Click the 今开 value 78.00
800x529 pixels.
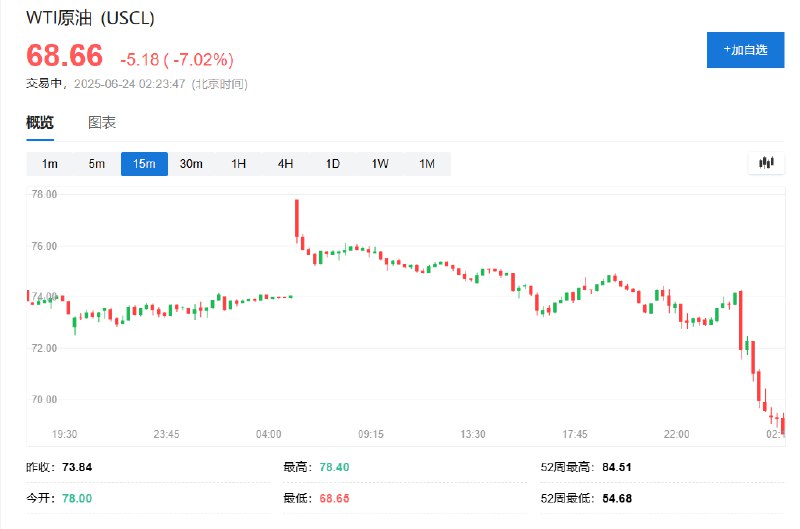point(77,498)
